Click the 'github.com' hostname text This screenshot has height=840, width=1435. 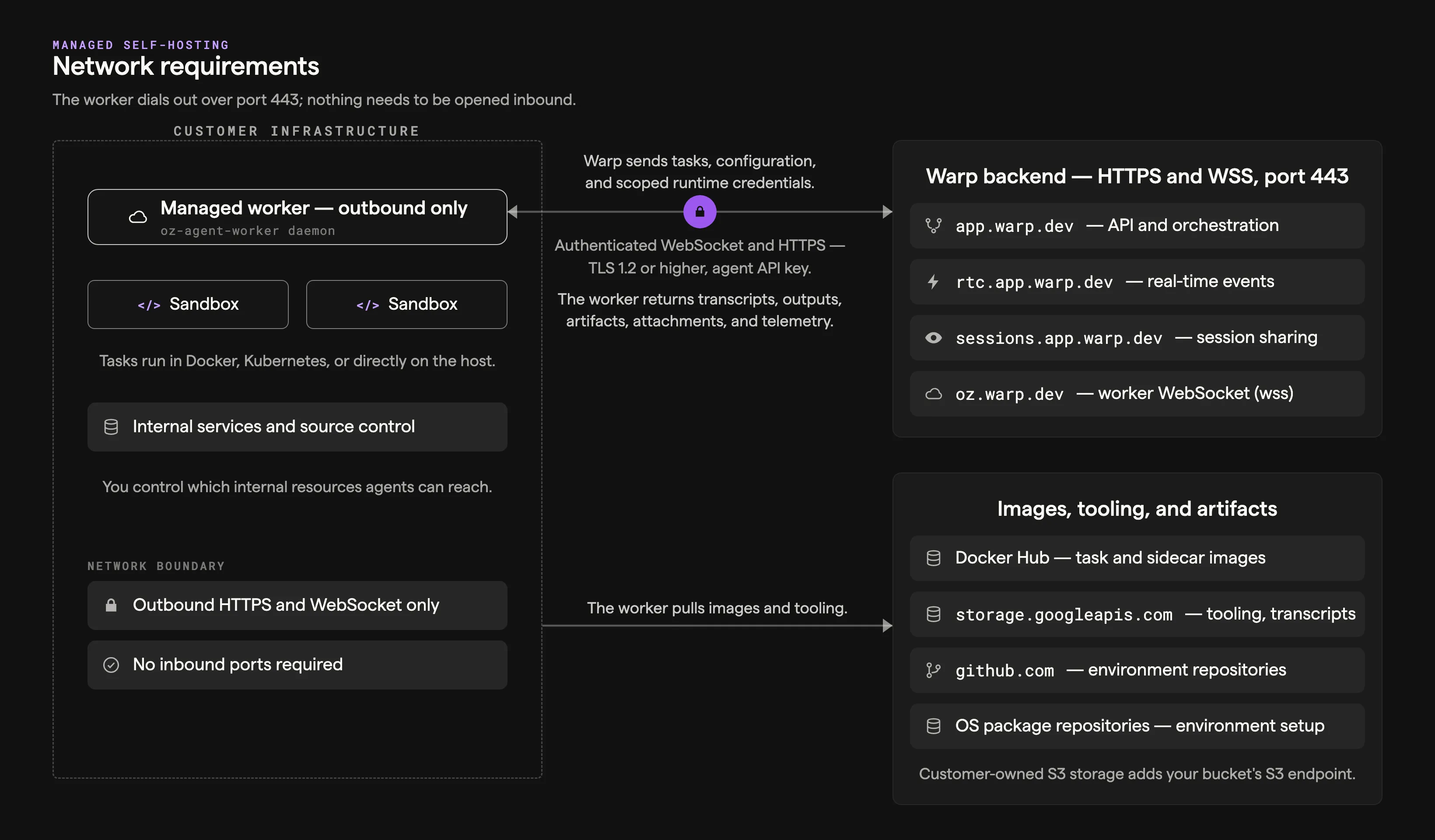1004,671
